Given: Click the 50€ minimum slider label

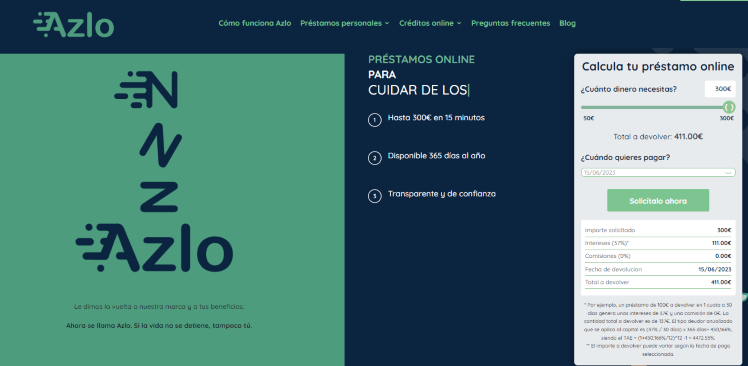Looking at the screenshot, I should click(589, 118).
